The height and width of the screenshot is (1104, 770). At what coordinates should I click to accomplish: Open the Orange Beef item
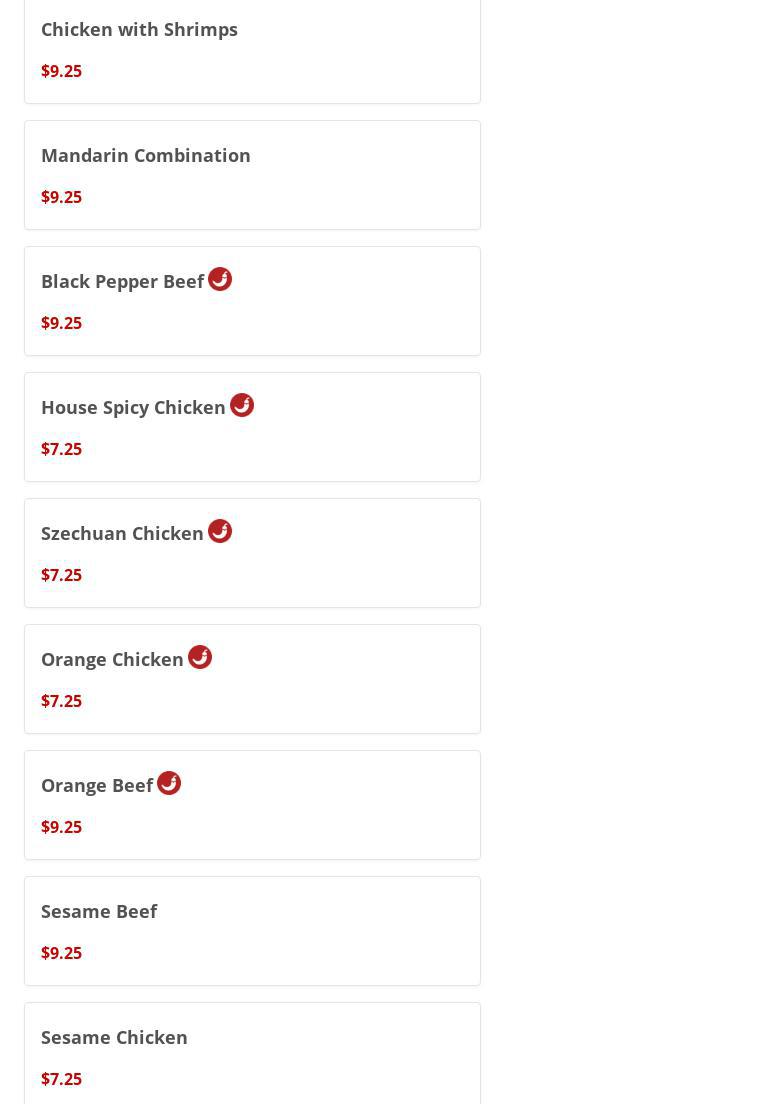coord(97,785)
